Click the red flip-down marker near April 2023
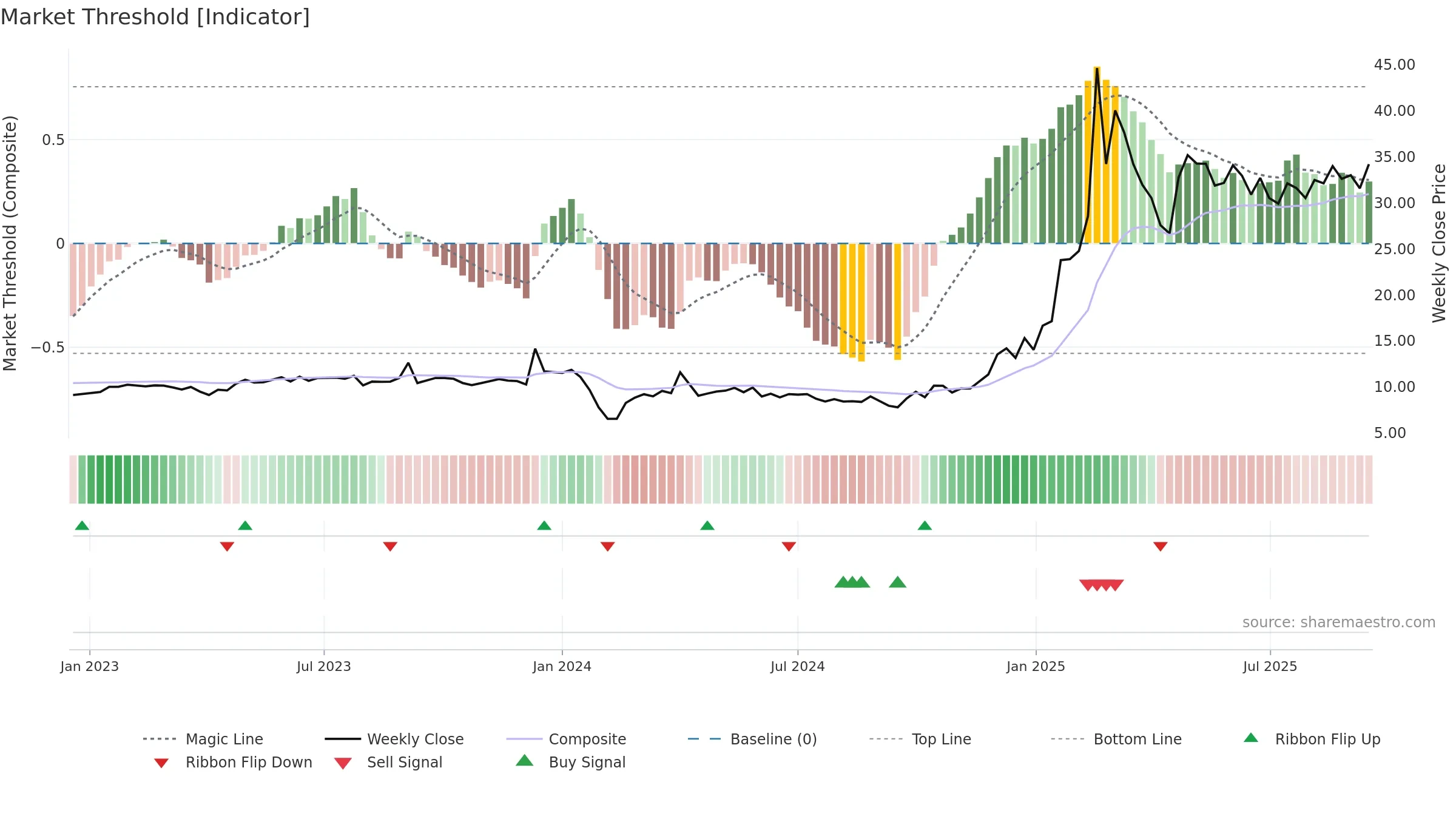The width and height of the screenshot is (1456, 819). tap(227, 547)
